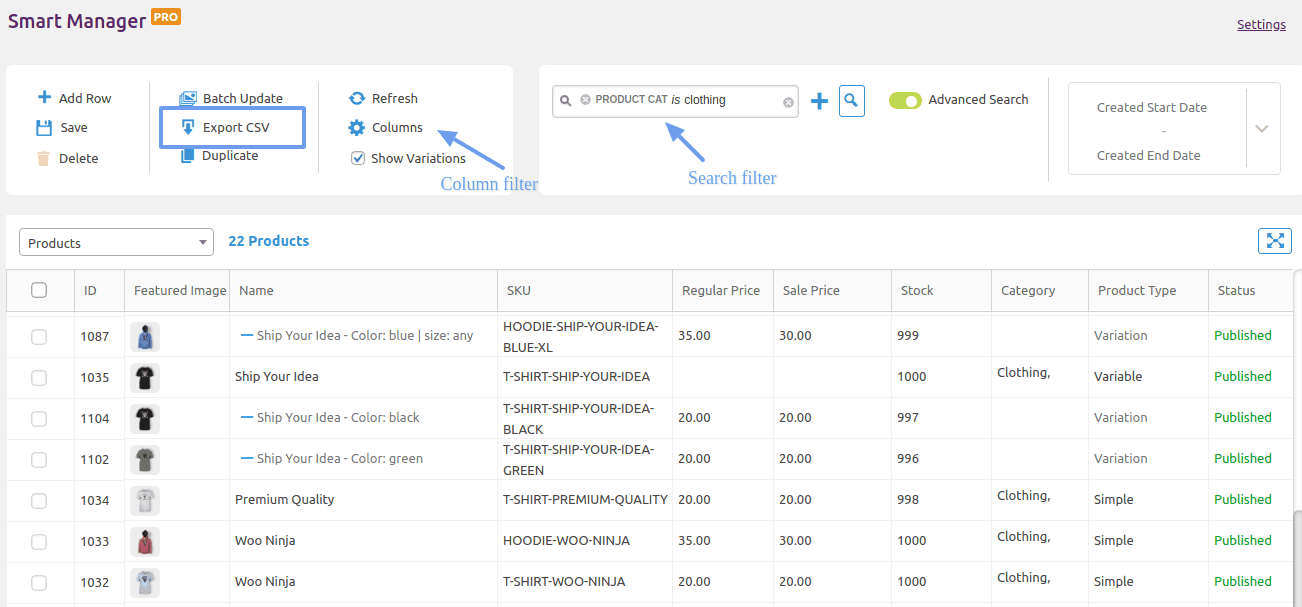Screen dimensions: 1302x607
Task: Click featured image of product 1087
Action: pyautogui.click(x=145, y=337)
